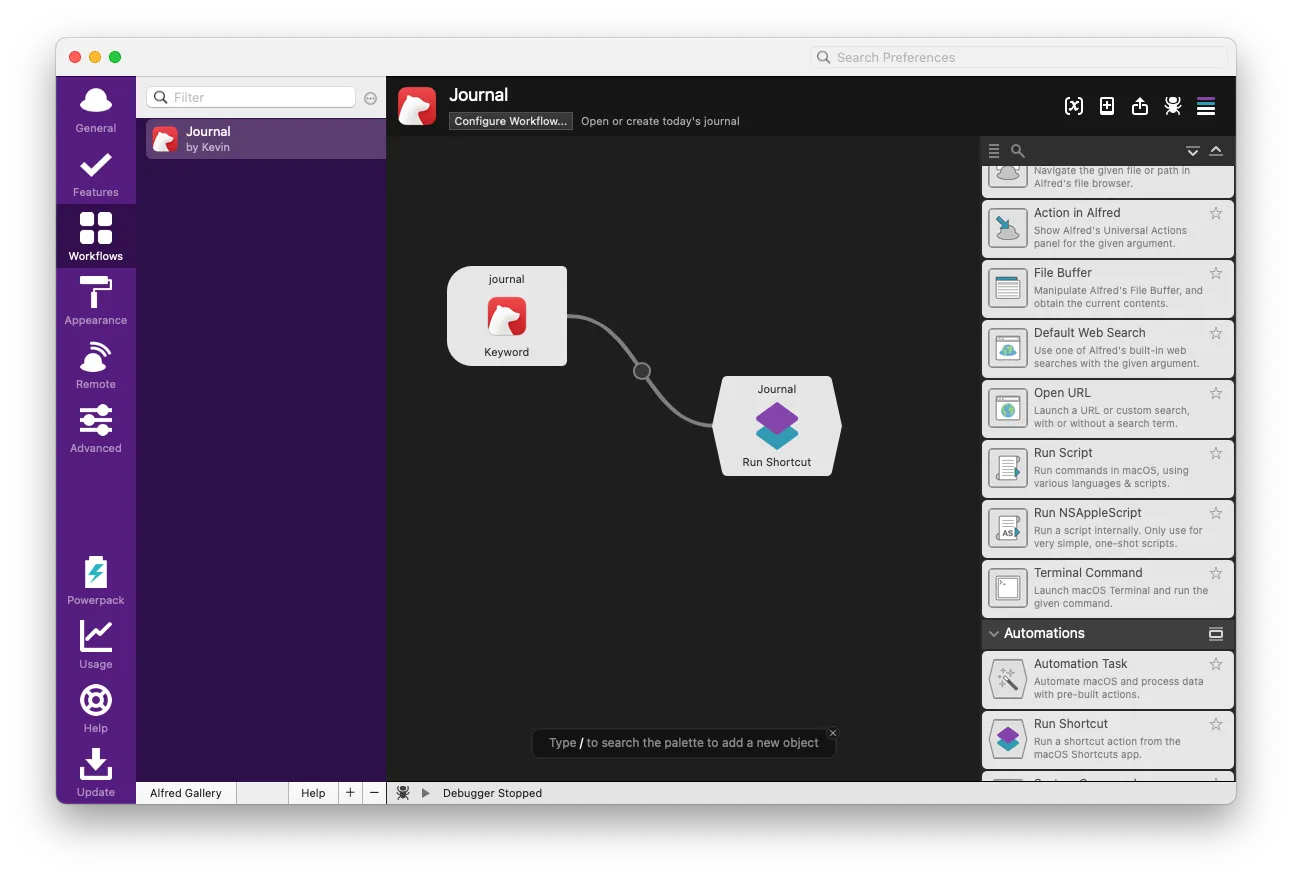Click the palette list view icon
Viewport: 1292px width, 878px height.
click(x=994, y=151)
